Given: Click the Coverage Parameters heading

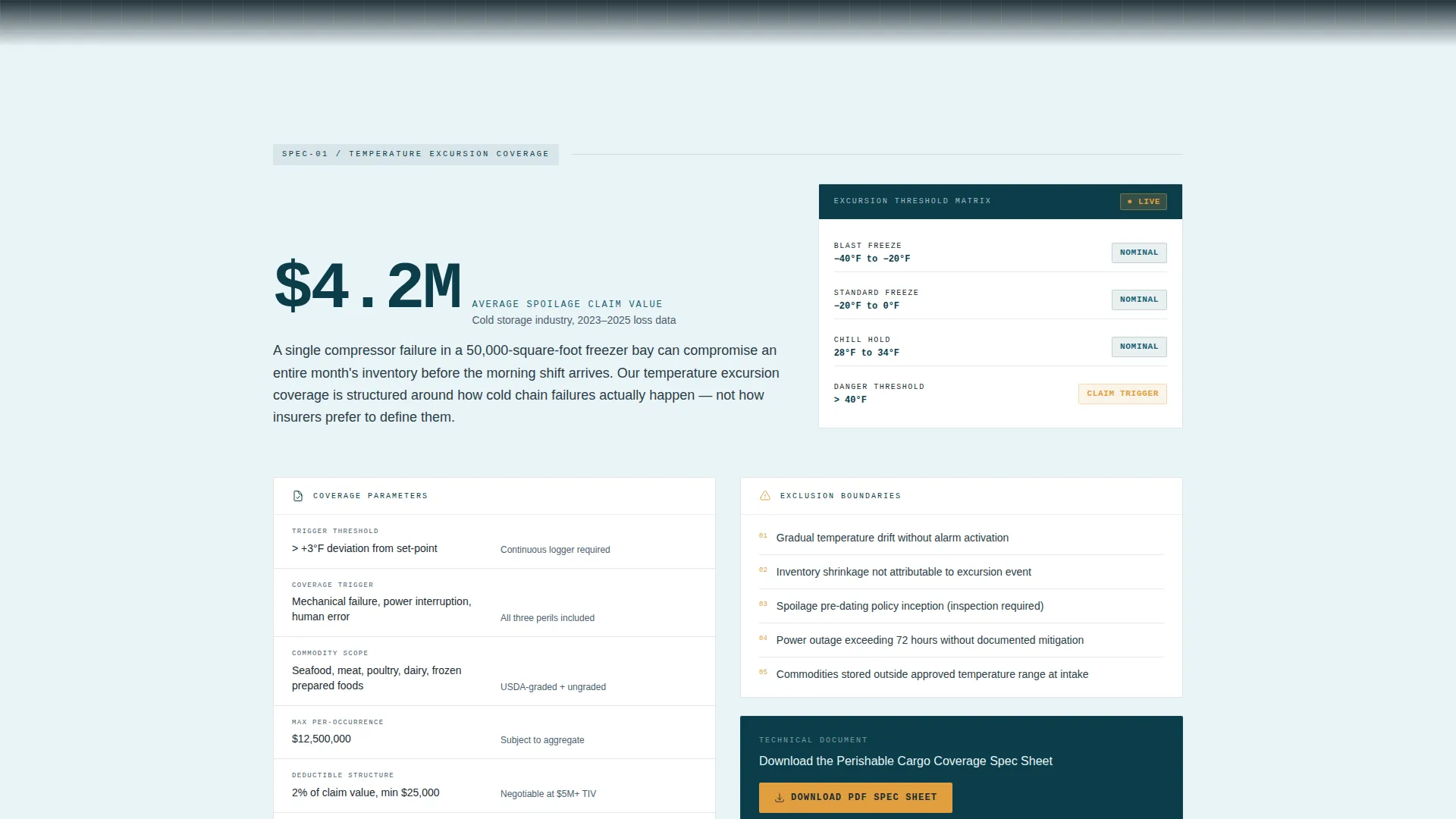Looking at the screenshot, I should coord(370,496).
